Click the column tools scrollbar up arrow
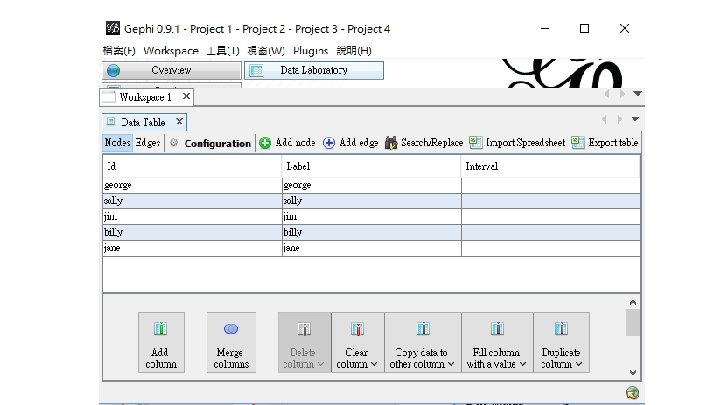This screenshot has height=405, width=720. click(633, 303)
